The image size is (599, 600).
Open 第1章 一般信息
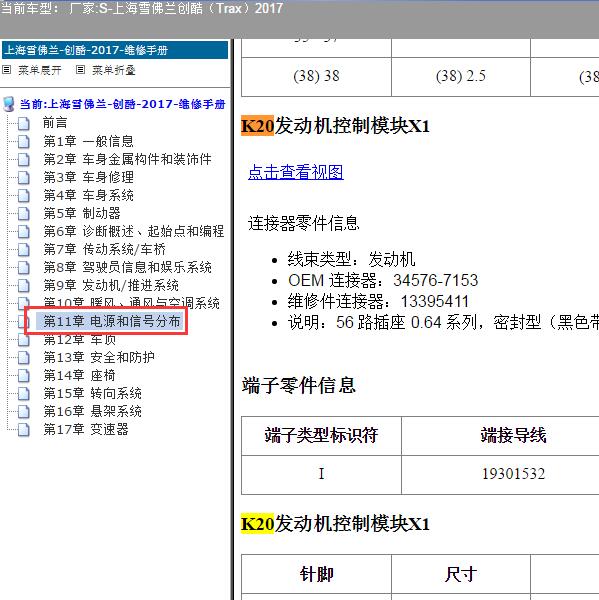(88, 141)
